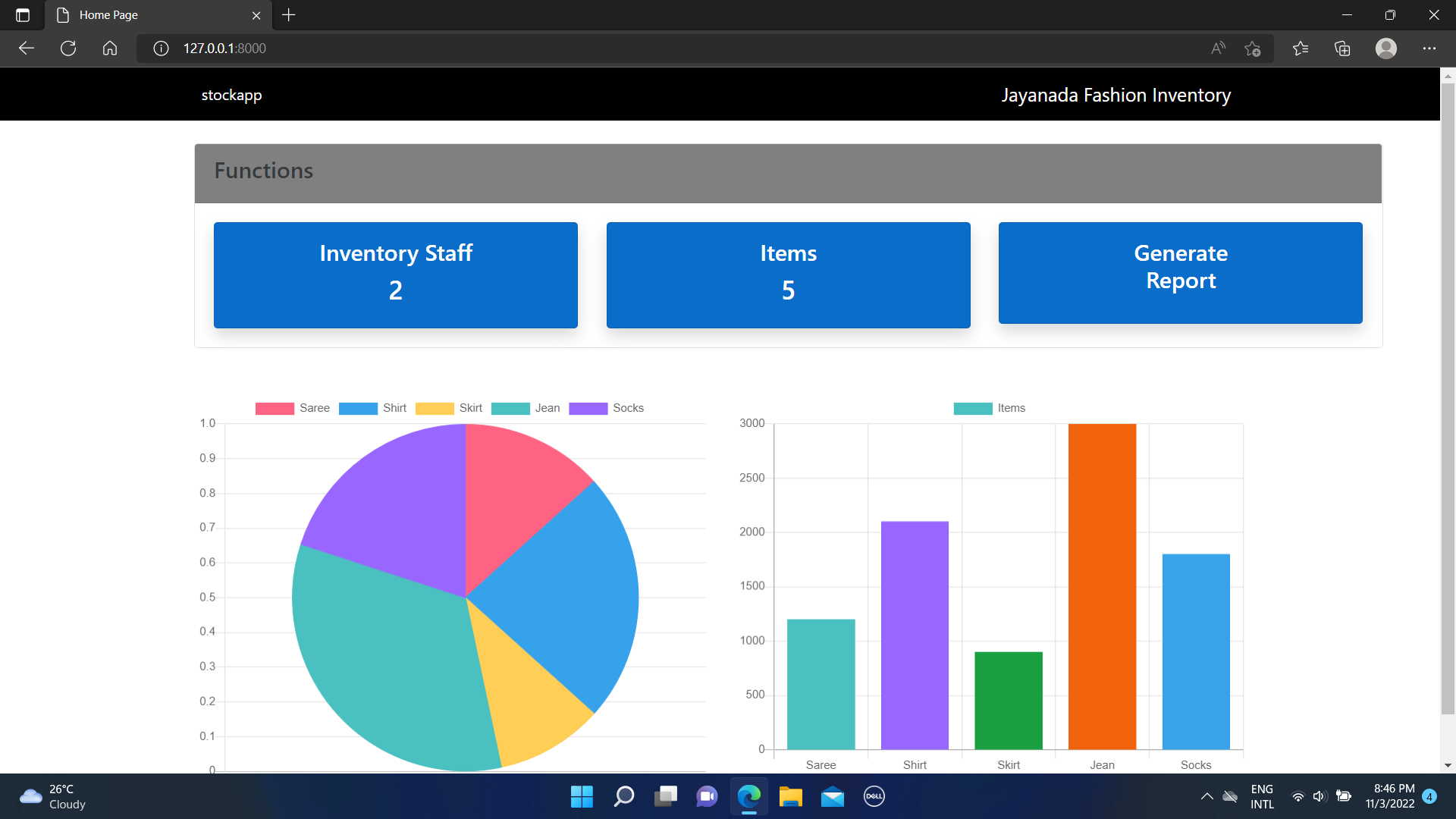Open the browser settings menu
Image resolution: width=1456 pixels, height=819 pixels.
[1430, 48]
